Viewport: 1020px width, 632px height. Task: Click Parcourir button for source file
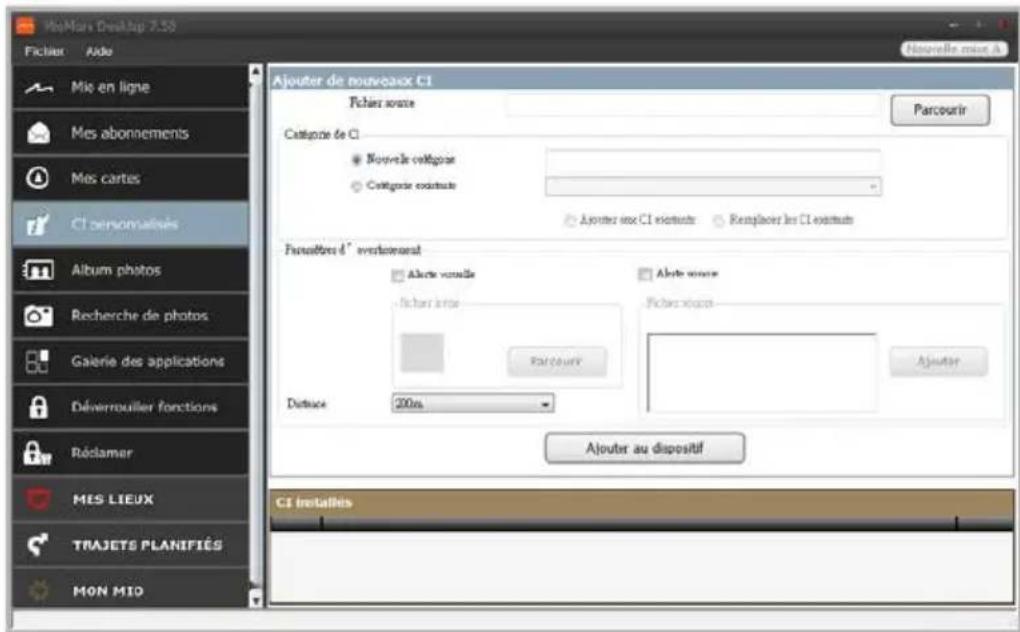coord(940,110)
